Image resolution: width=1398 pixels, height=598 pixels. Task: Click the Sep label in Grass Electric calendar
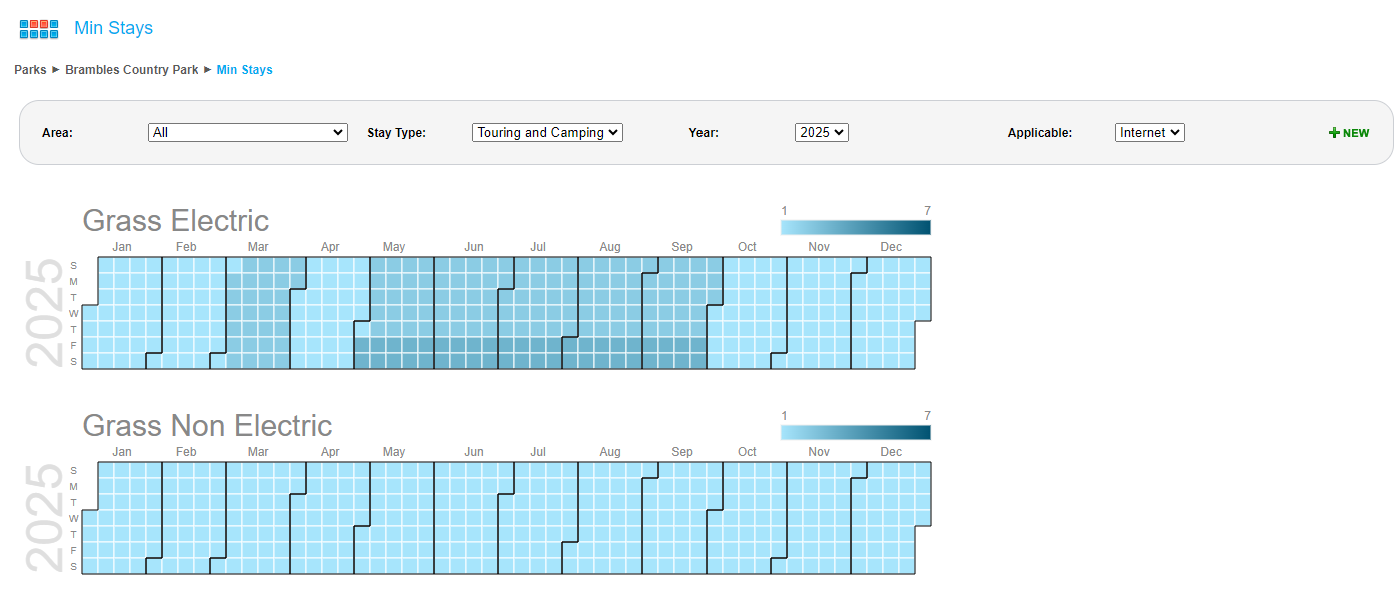[682, 247]
